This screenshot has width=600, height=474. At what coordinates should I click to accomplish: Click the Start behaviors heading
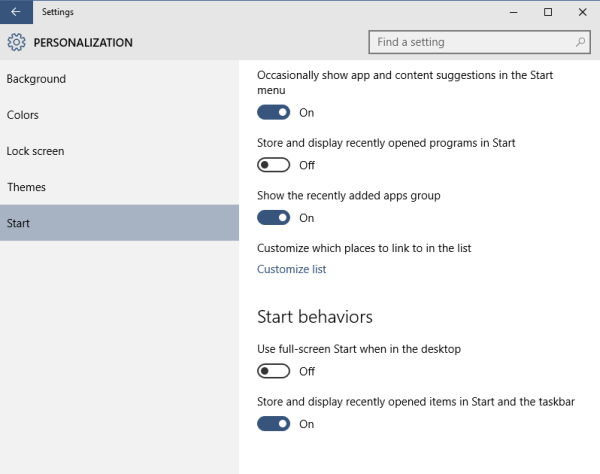[x=315, y=317]
